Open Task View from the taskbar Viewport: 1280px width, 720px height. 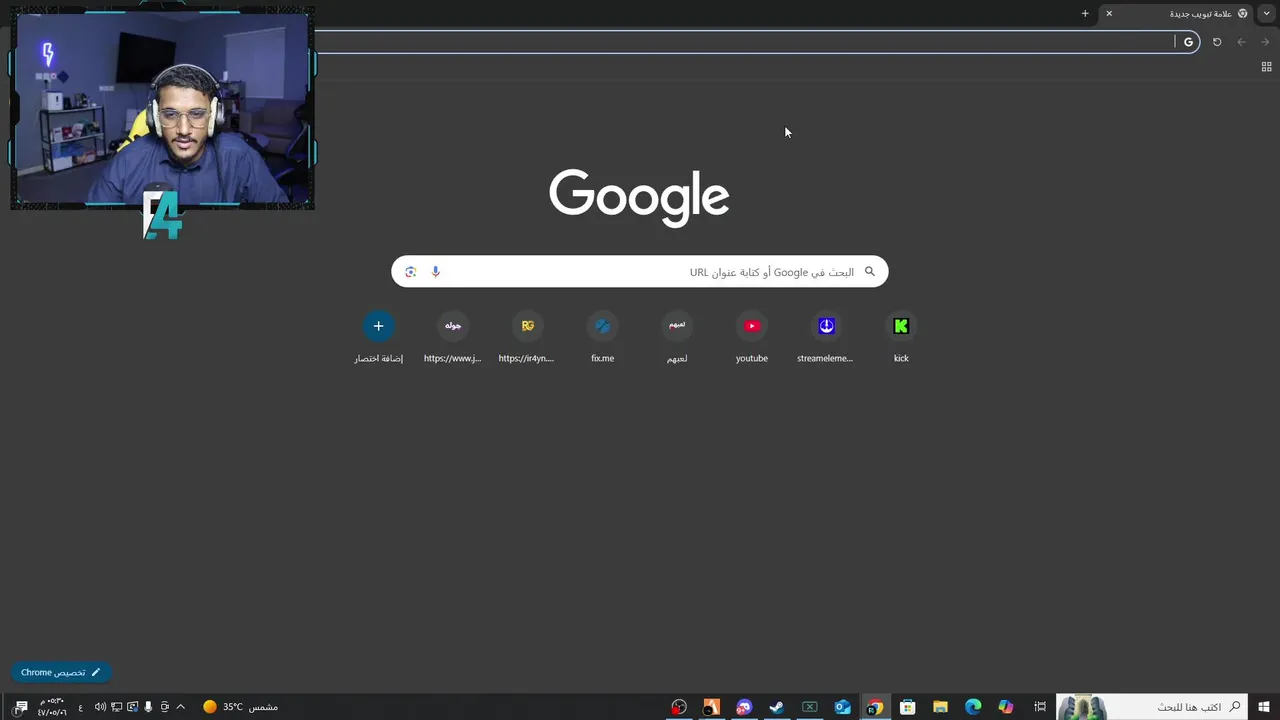point(1040,707)
